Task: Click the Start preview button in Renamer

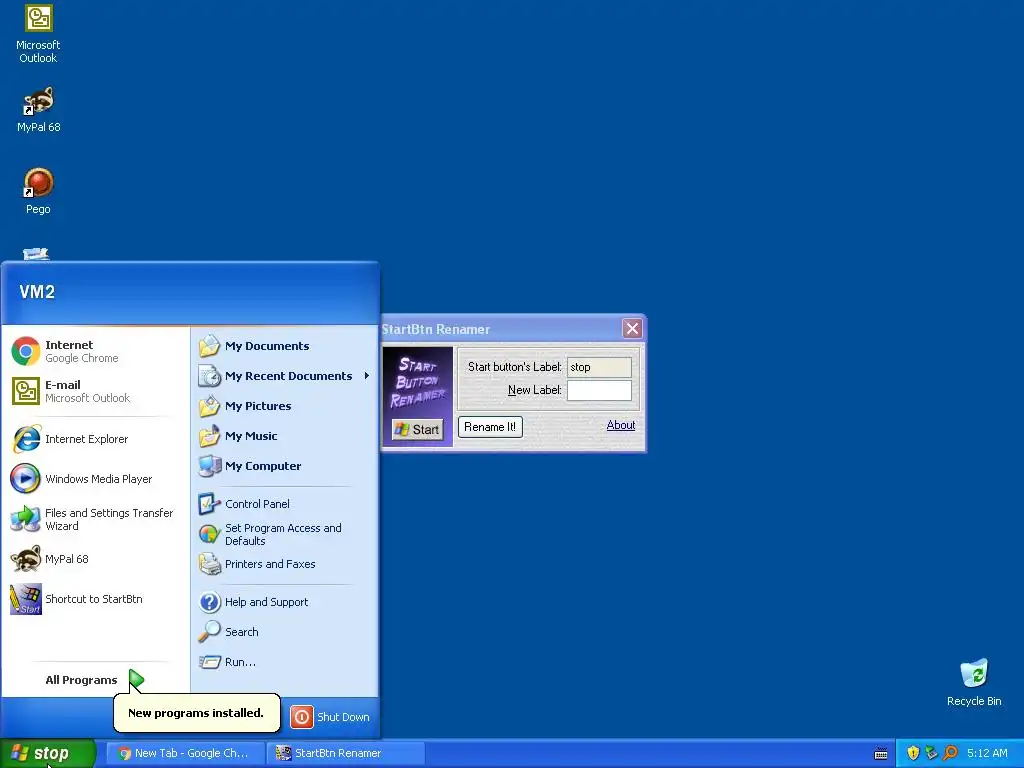Action: tap(418, 430)
